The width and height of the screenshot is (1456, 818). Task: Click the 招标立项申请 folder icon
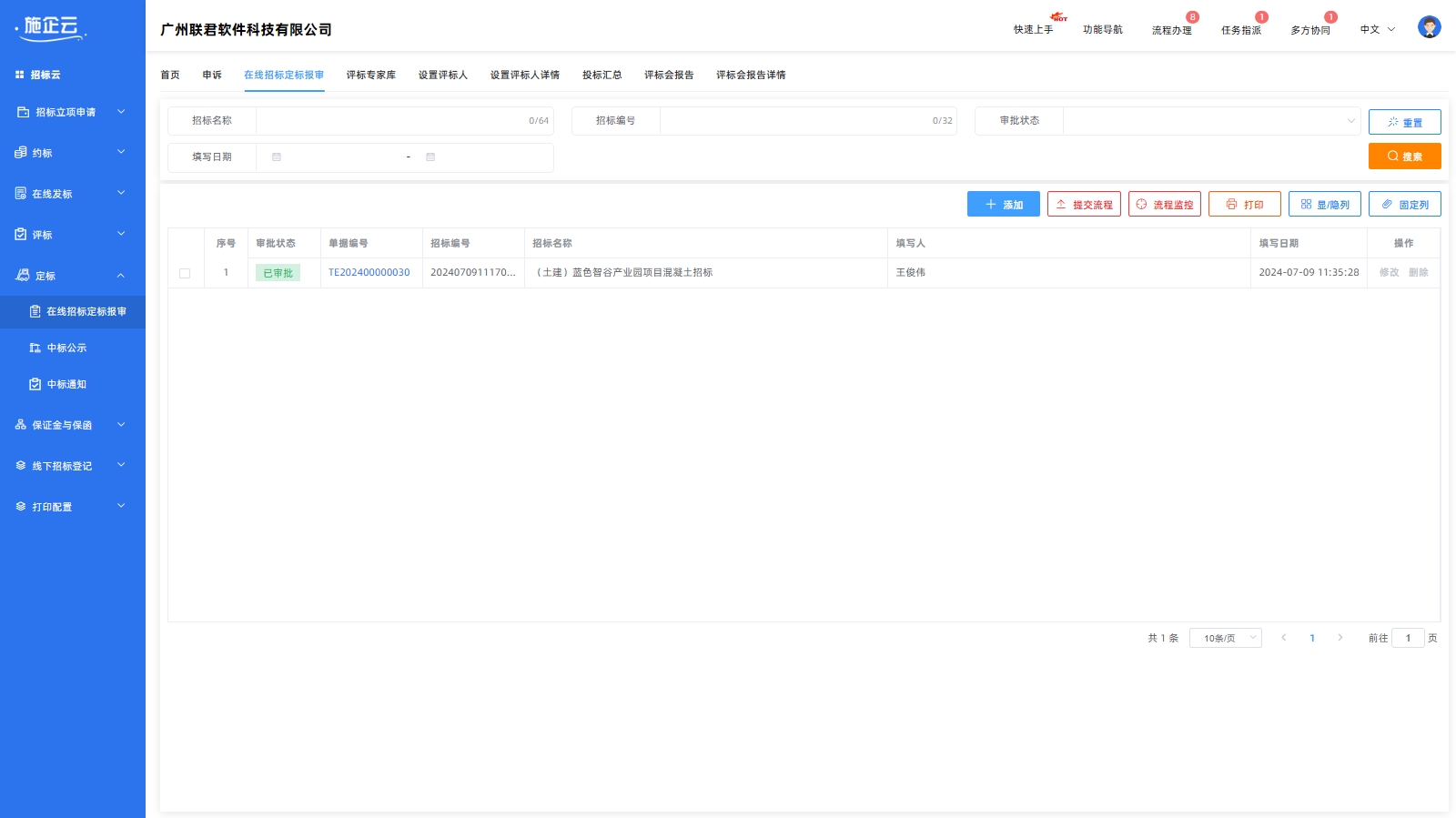[24, 112]
